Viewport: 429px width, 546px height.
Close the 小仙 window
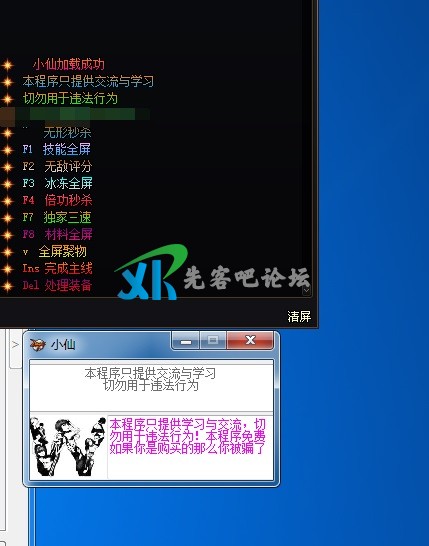tap(250, 340)
